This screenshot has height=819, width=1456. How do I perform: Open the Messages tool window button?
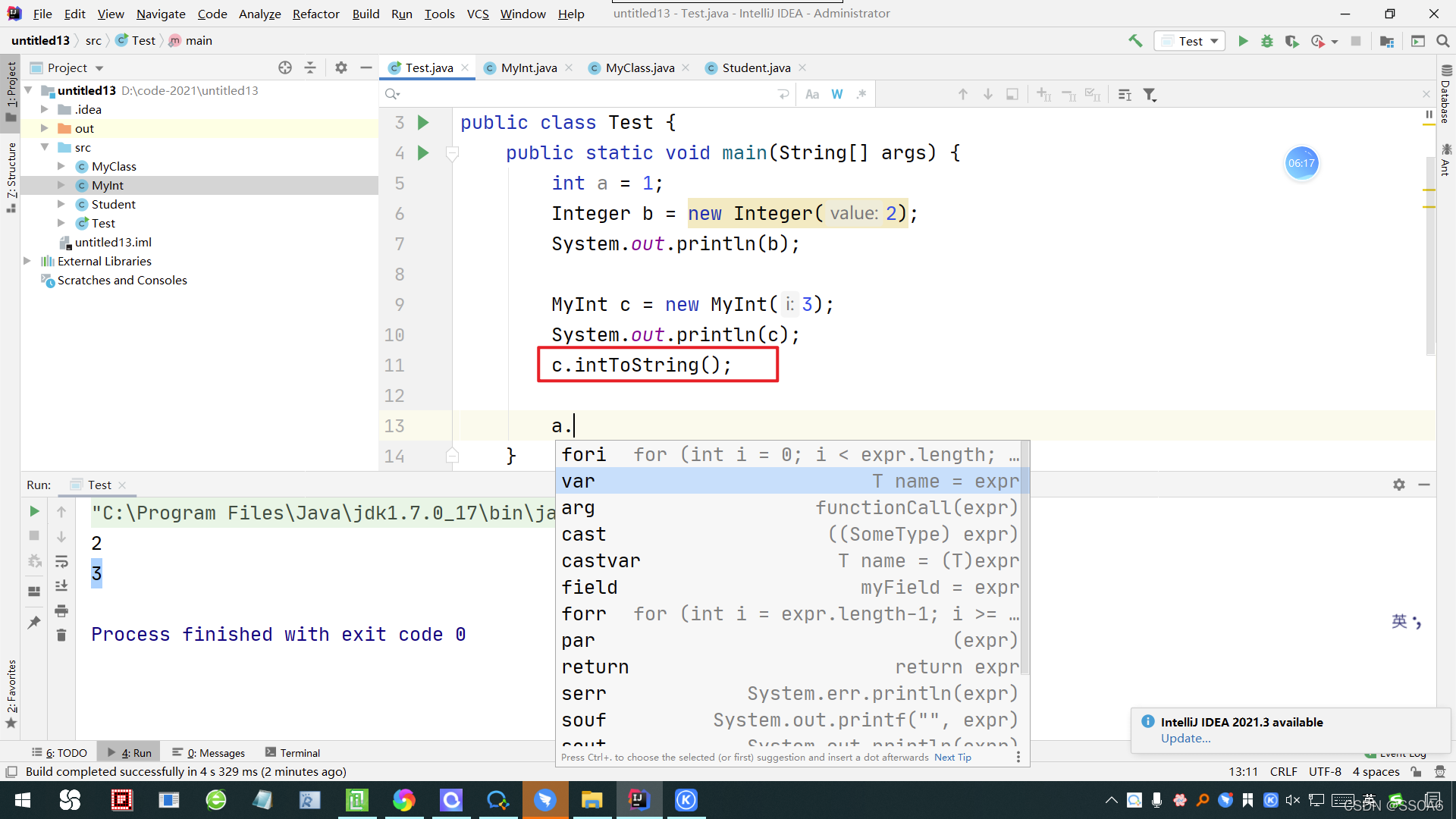(x=209, y=752)
